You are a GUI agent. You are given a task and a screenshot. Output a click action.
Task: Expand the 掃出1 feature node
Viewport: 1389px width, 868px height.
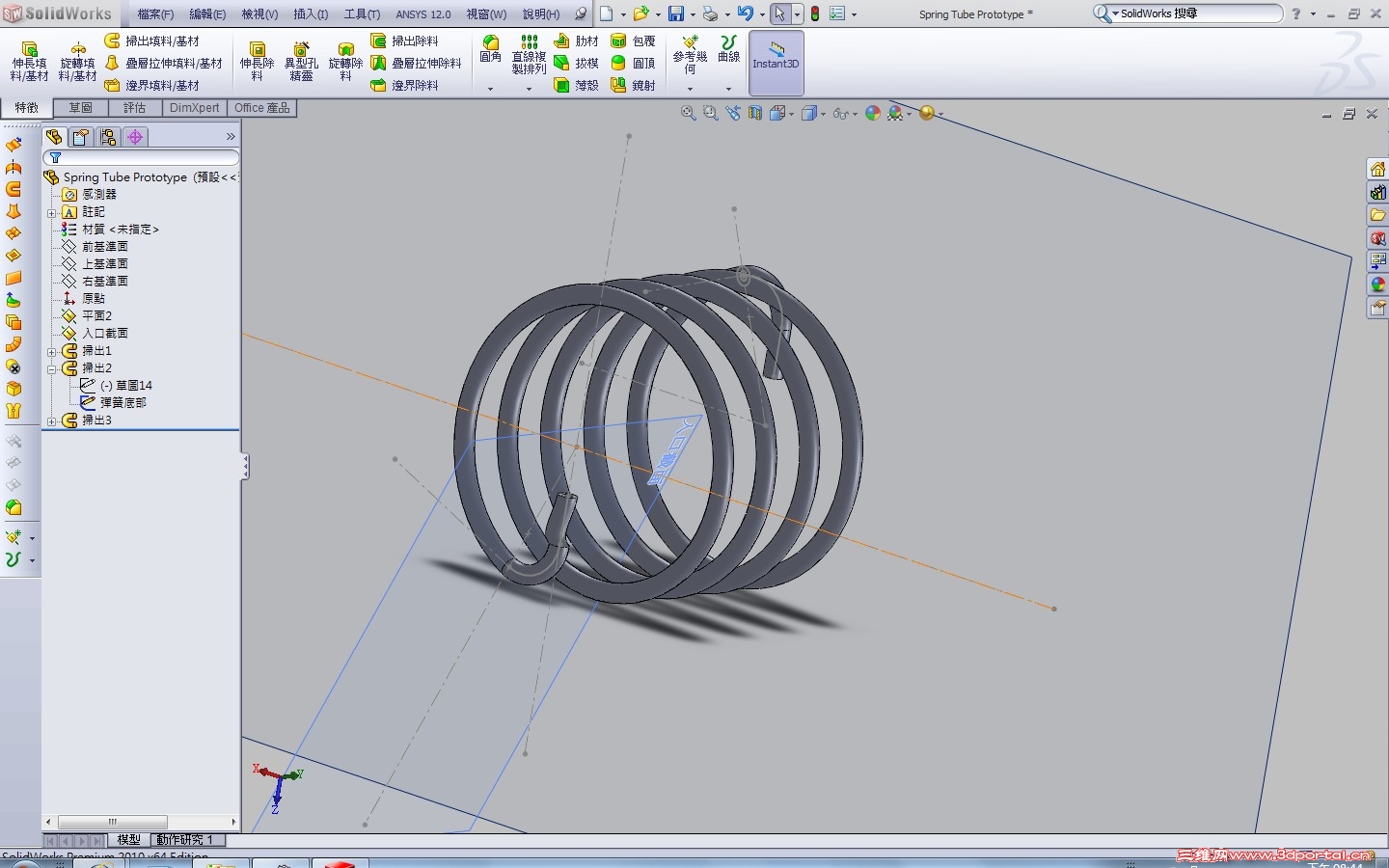[x=52, y=351]
